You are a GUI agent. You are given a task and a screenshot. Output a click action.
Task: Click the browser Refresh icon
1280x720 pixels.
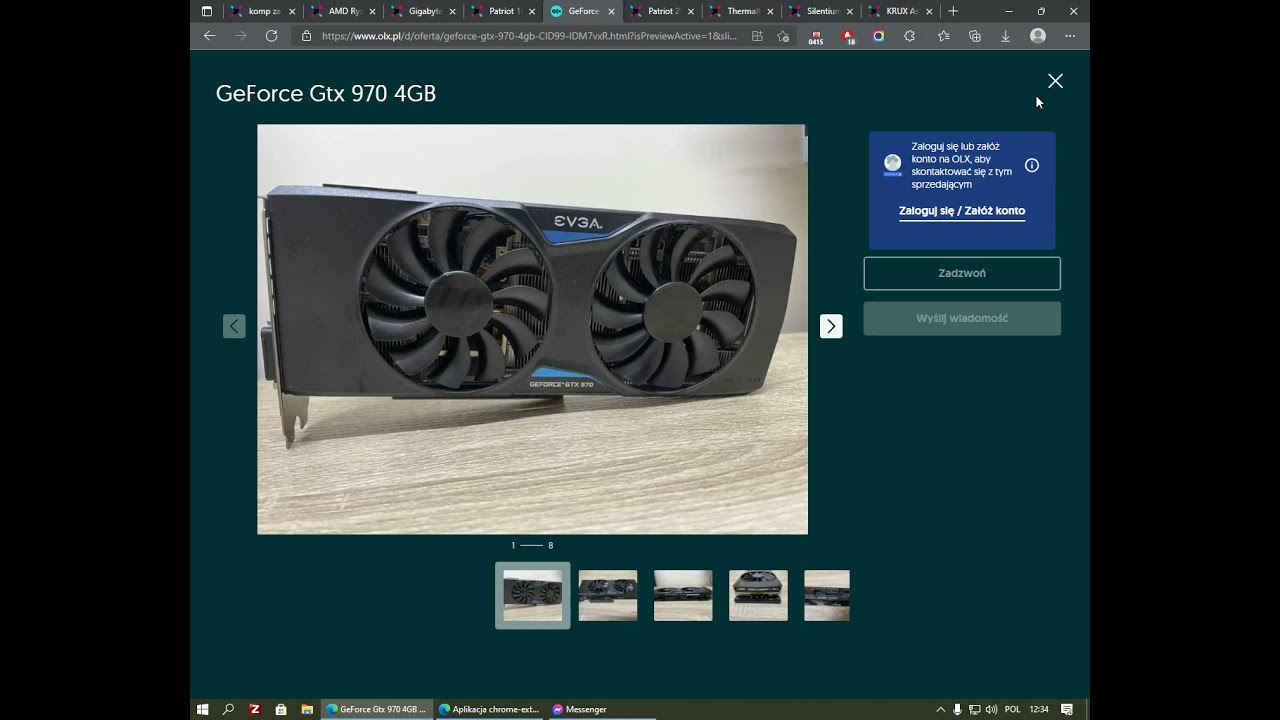tap(271, 36)
